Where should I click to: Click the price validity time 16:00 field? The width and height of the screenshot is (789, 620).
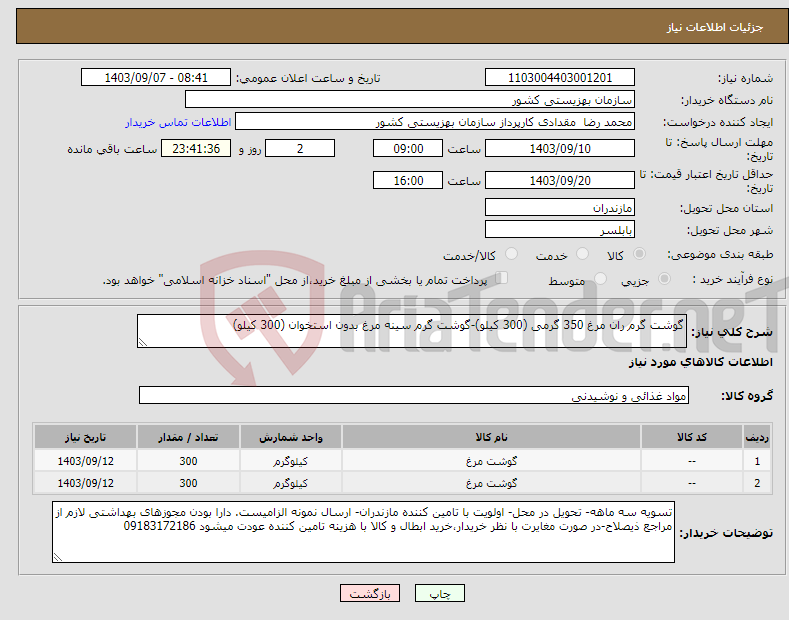click(x=408, y=180)
